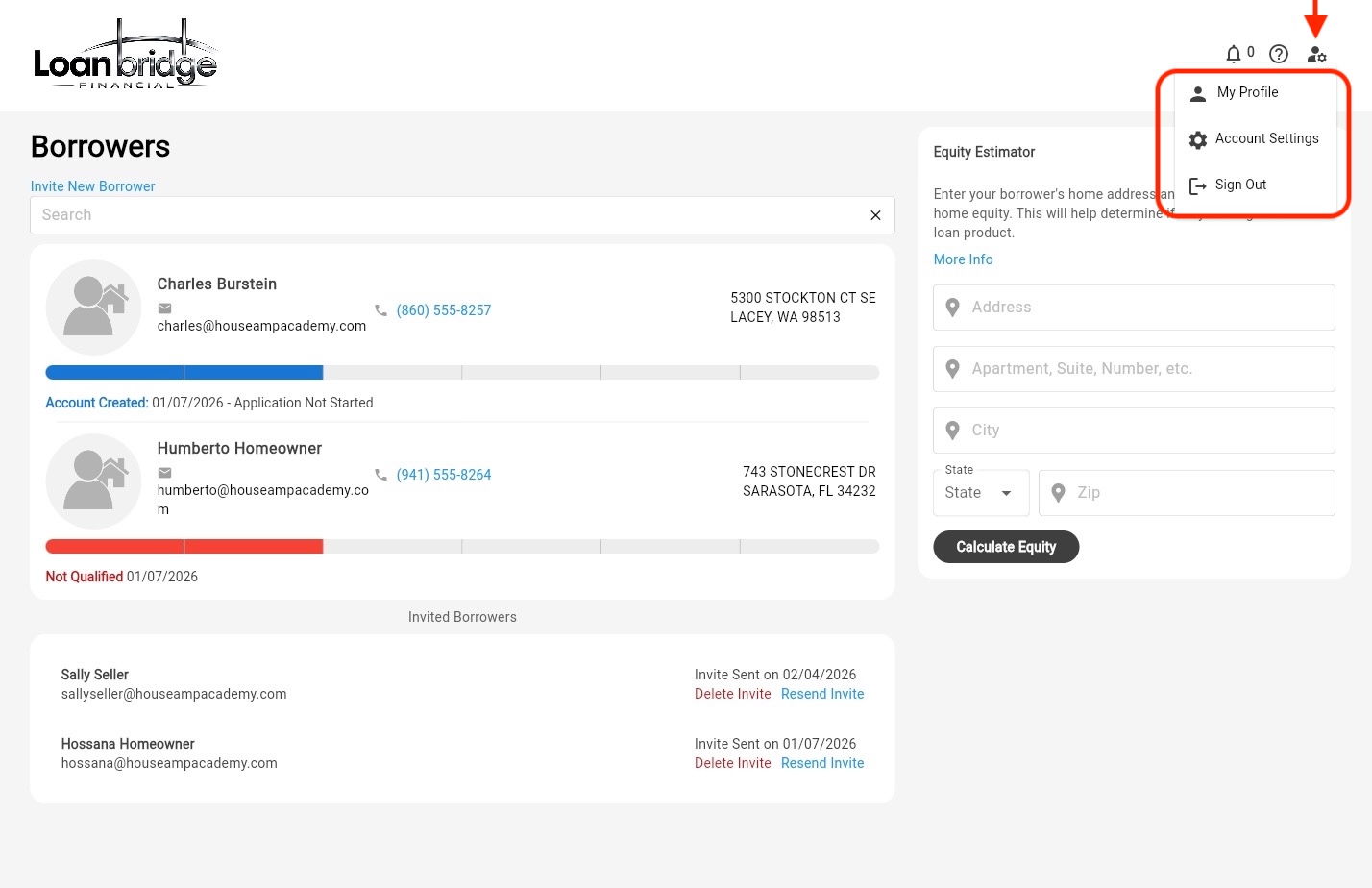Screen dimensions: 1372x888
Task: Click Resend Invite for Sally Seller
Action: (x=822, y=694)
